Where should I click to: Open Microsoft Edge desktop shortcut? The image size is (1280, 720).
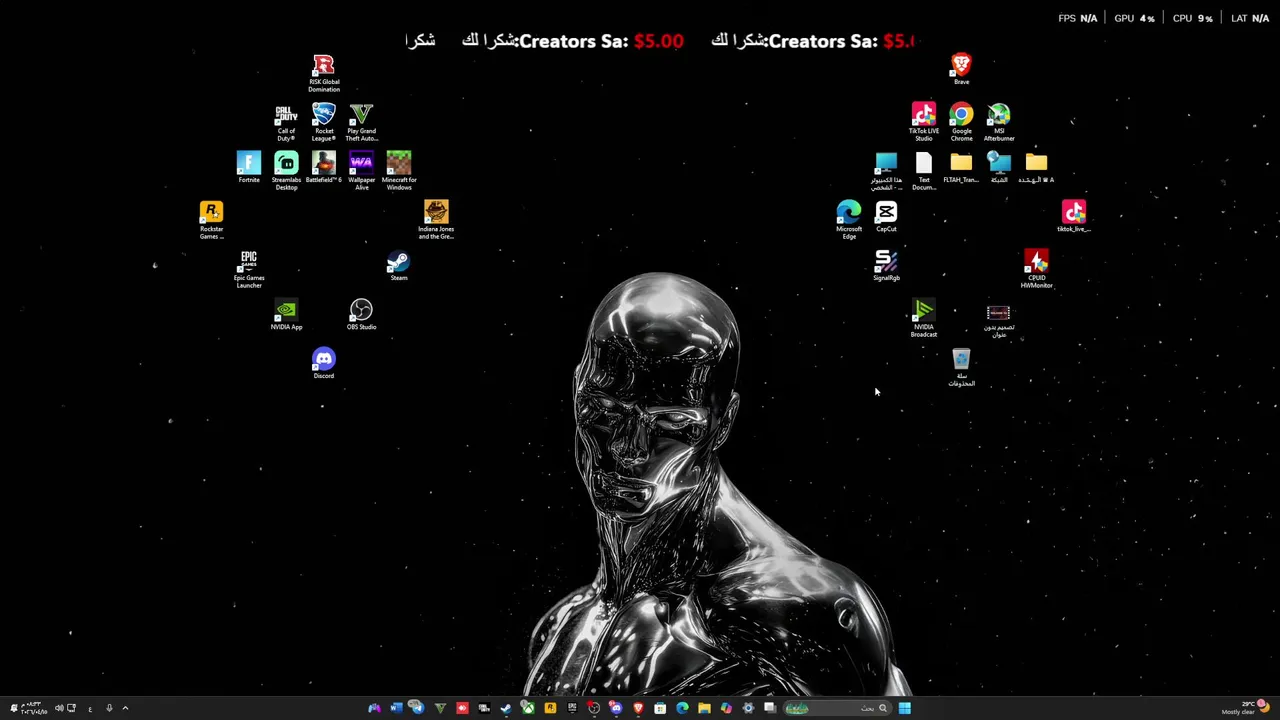(x=849, y=220)
